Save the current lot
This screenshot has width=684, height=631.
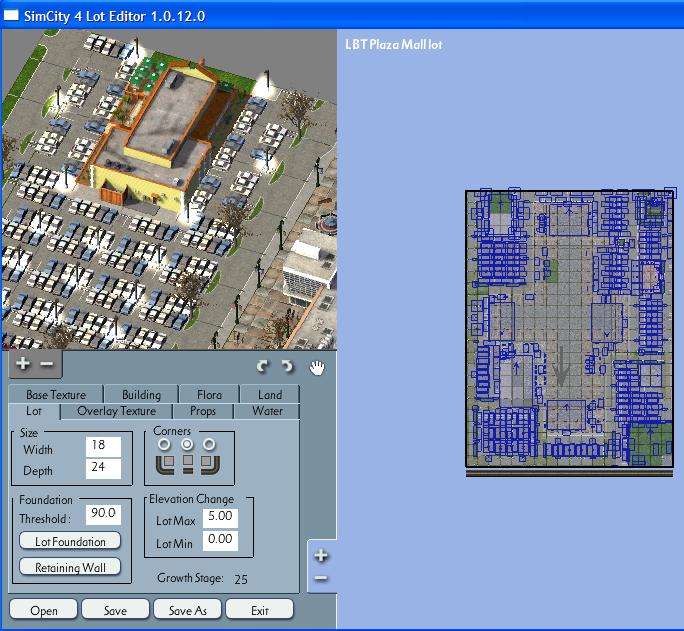pyautogui.click(x=116, y=610)
